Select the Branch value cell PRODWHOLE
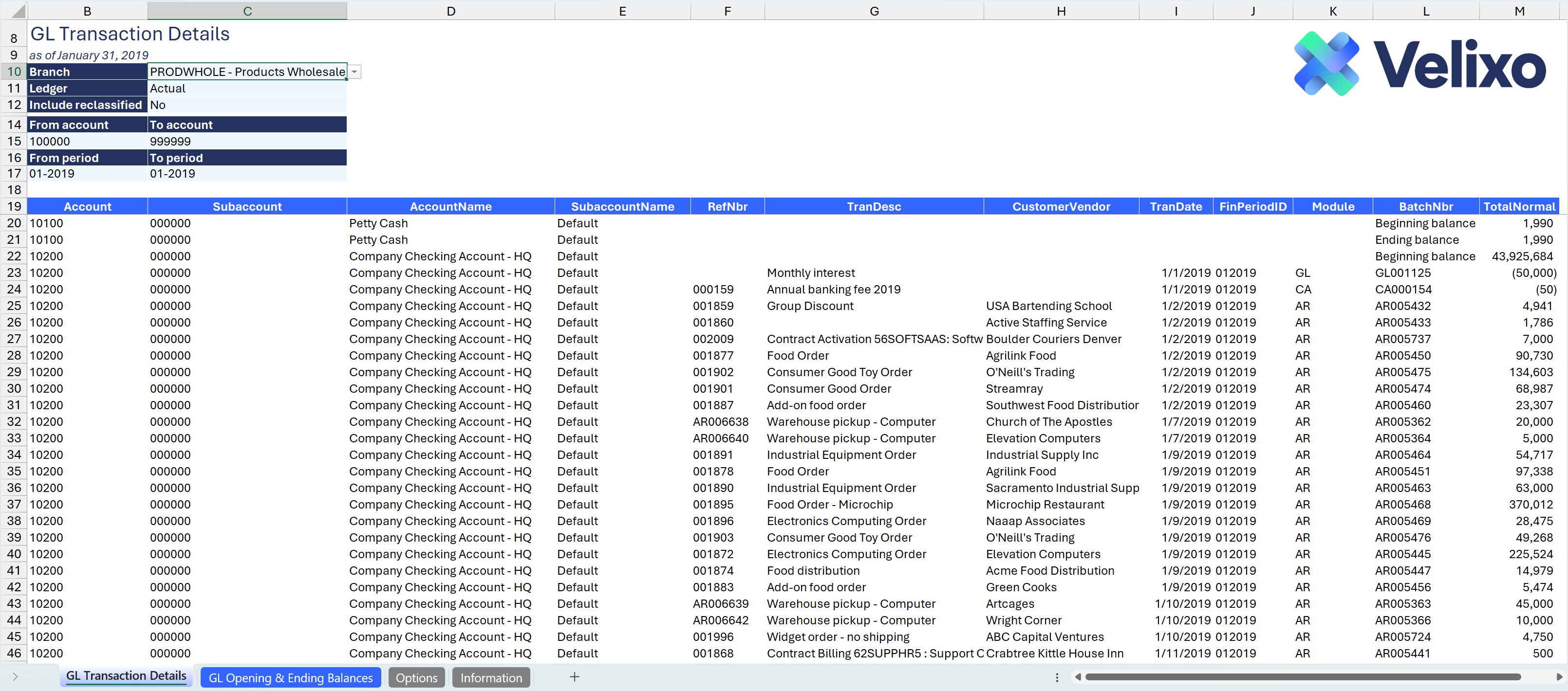 pos(247,72)
